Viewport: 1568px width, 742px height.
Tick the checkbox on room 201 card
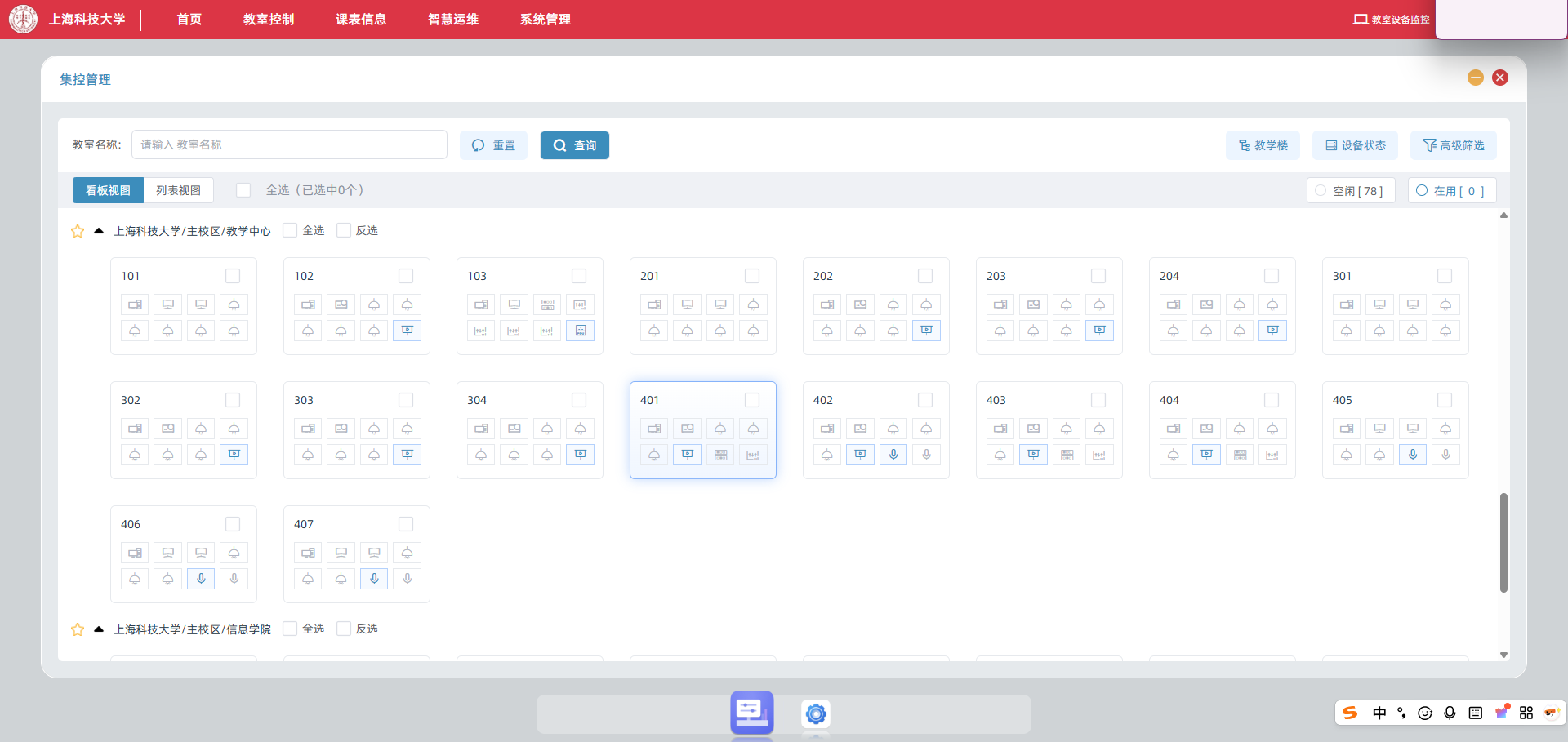(x=752, y=276)
